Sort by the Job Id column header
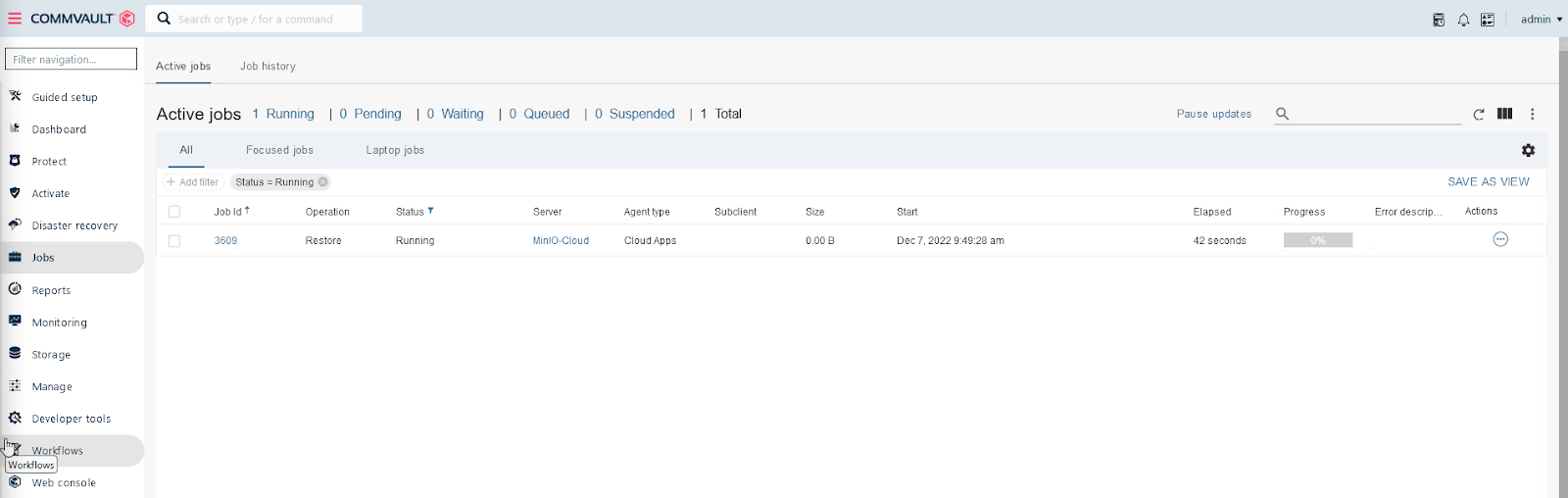The height and width of the screenshot is (498, 1568). pyautogui.click(x=228, y=212)
